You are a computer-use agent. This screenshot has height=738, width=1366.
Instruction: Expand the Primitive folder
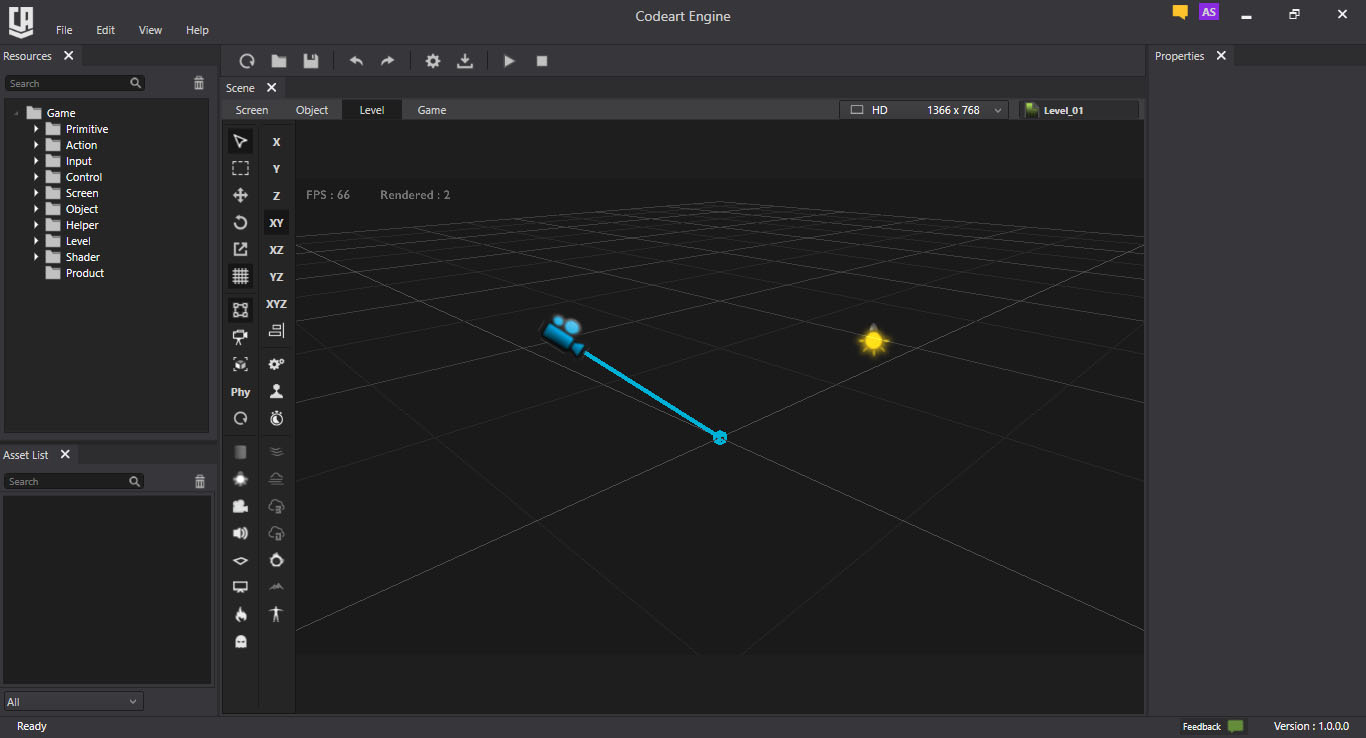point(36,129)
